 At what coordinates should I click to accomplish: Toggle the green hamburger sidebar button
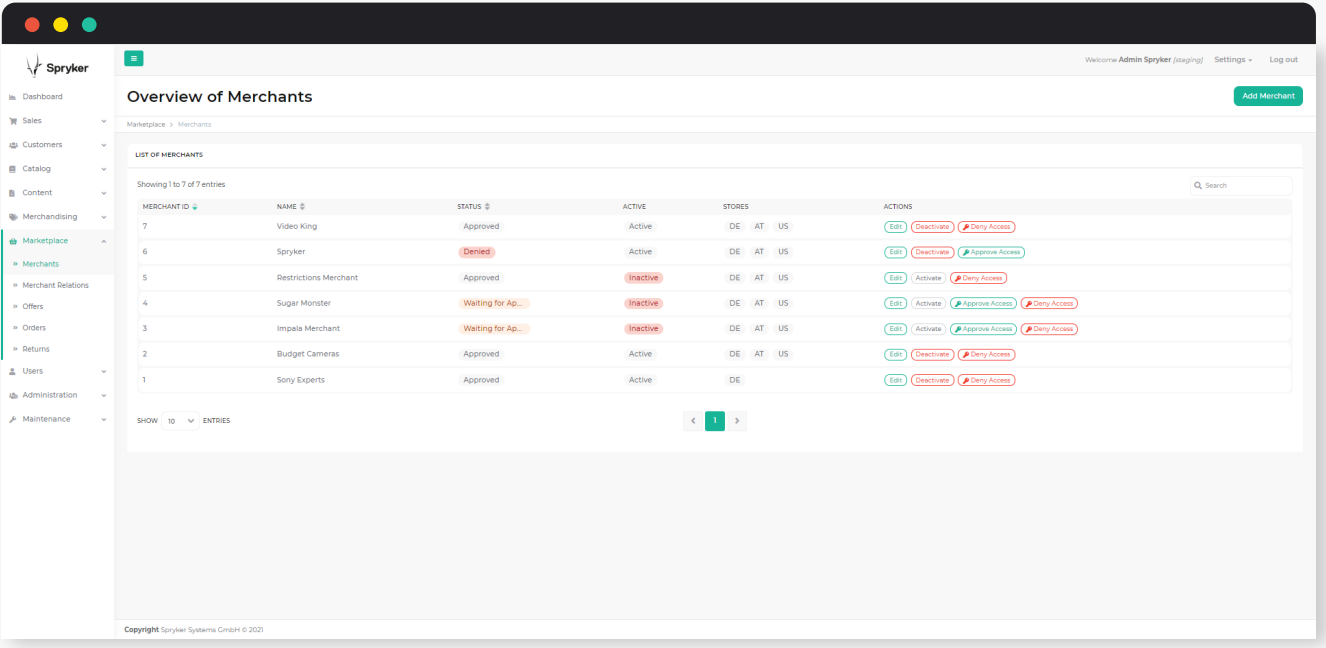coord(134,59)
